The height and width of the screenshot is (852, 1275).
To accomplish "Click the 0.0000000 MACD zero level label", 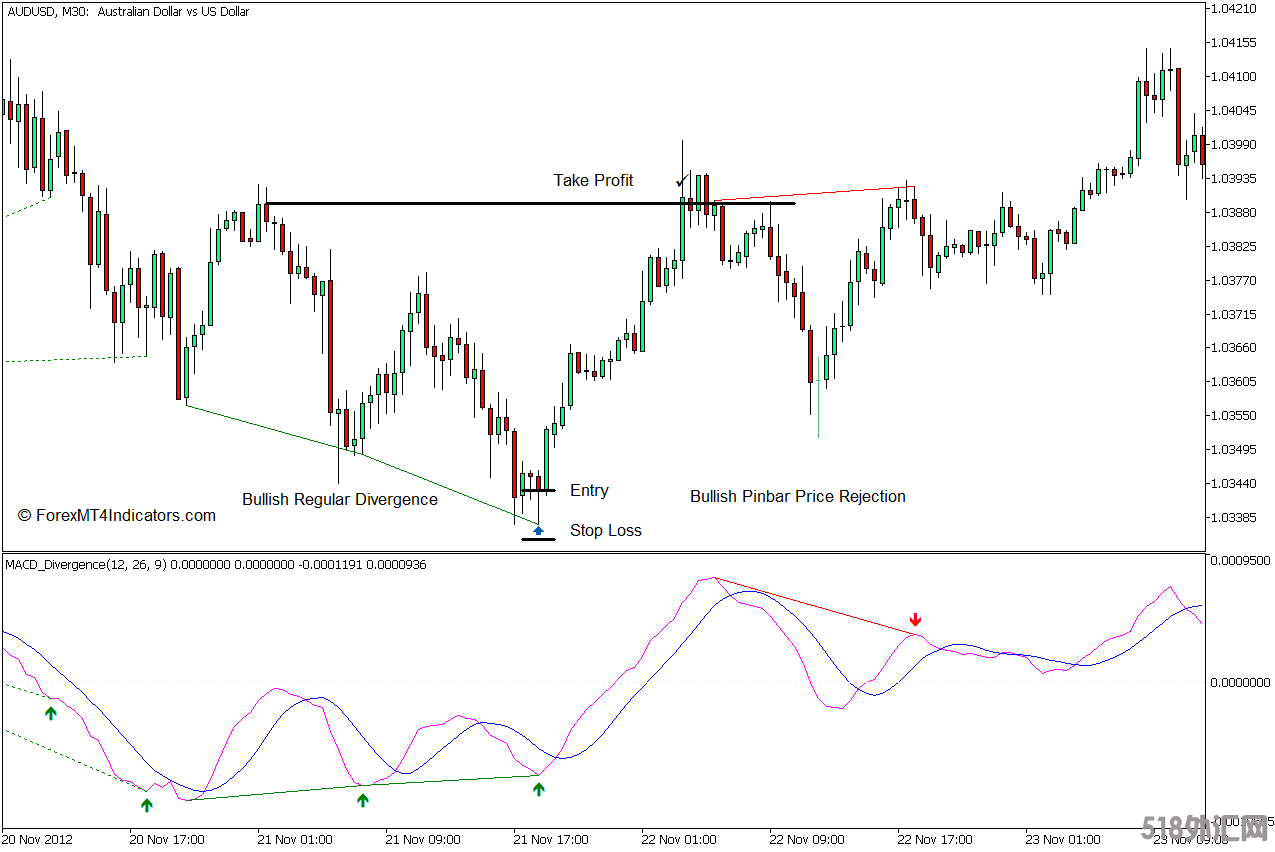I will [1238, 682].
